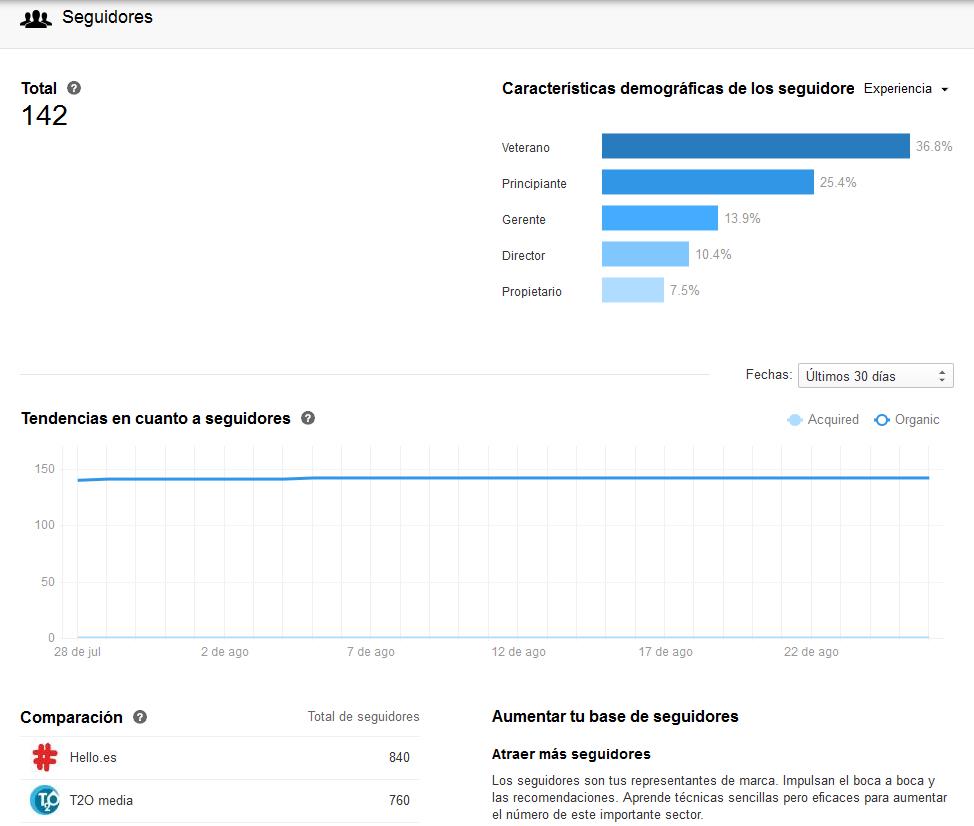Click the Propietario demographic bar

pos(630,290)
